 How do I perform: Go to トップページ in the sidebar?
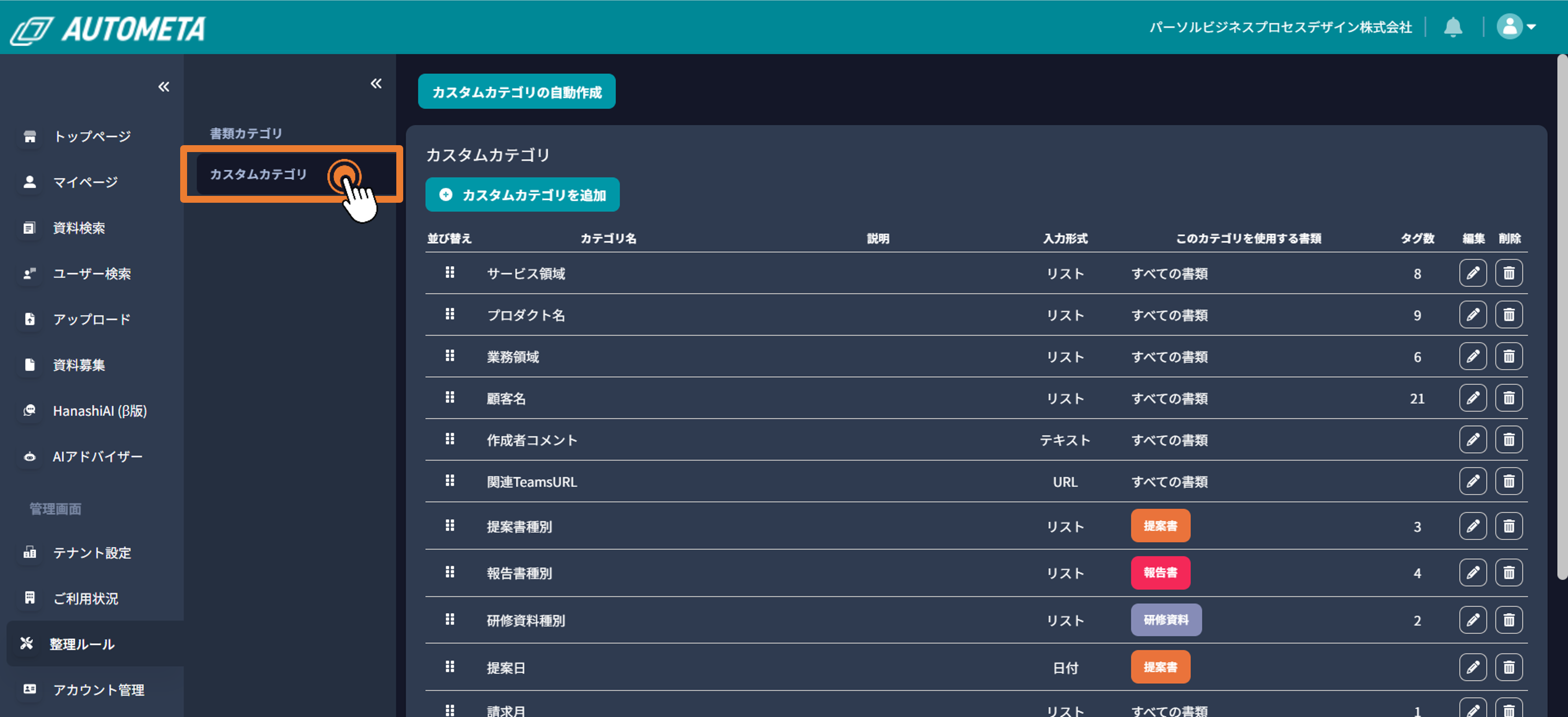(92, 136)
